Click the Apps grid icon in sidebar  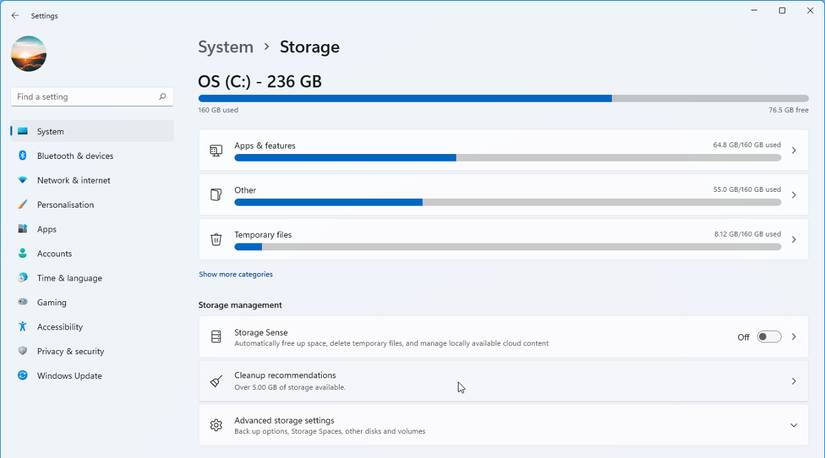pos(23,228)
